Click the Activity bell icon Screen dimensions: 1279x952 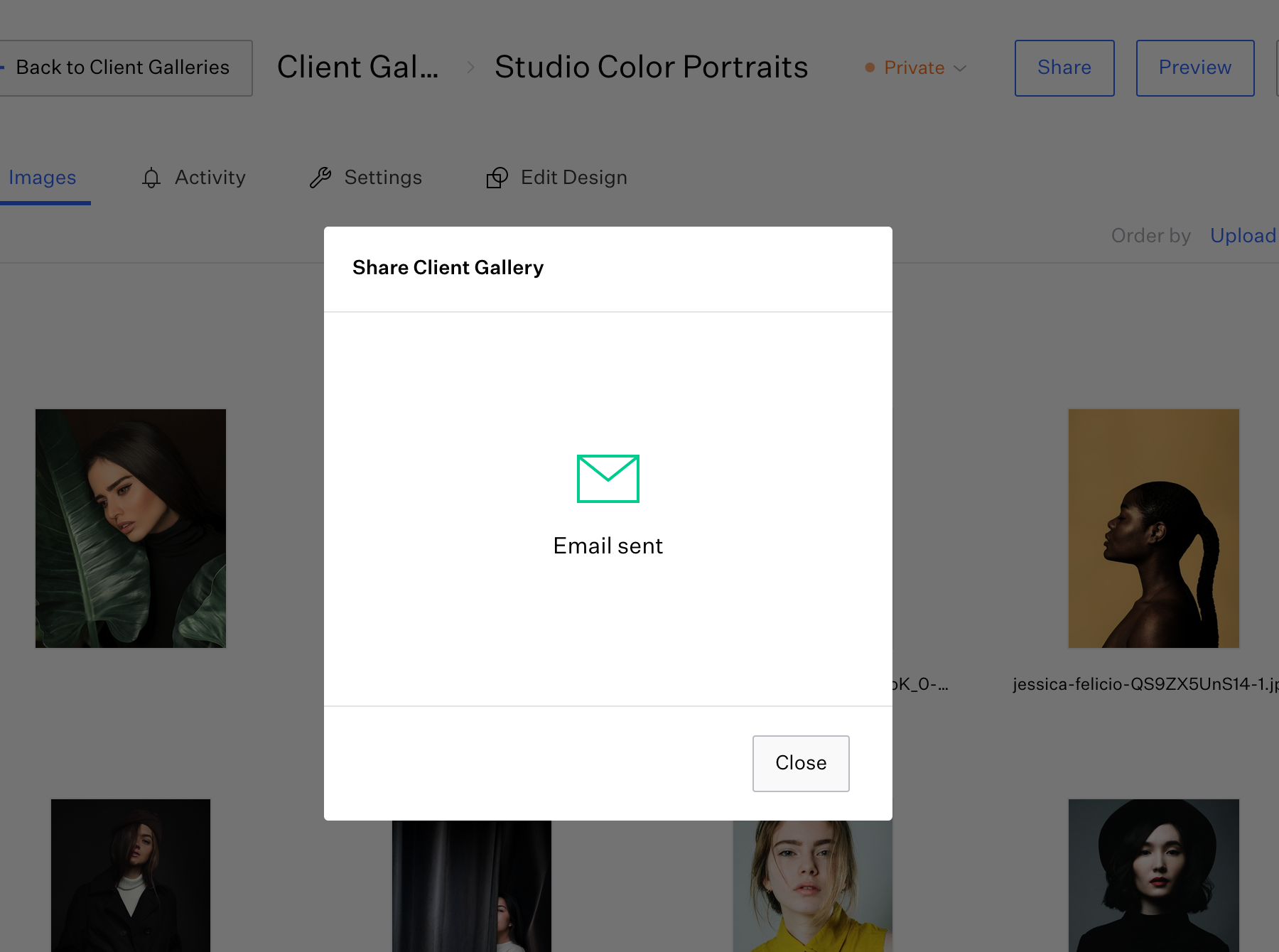coord(151,178)
